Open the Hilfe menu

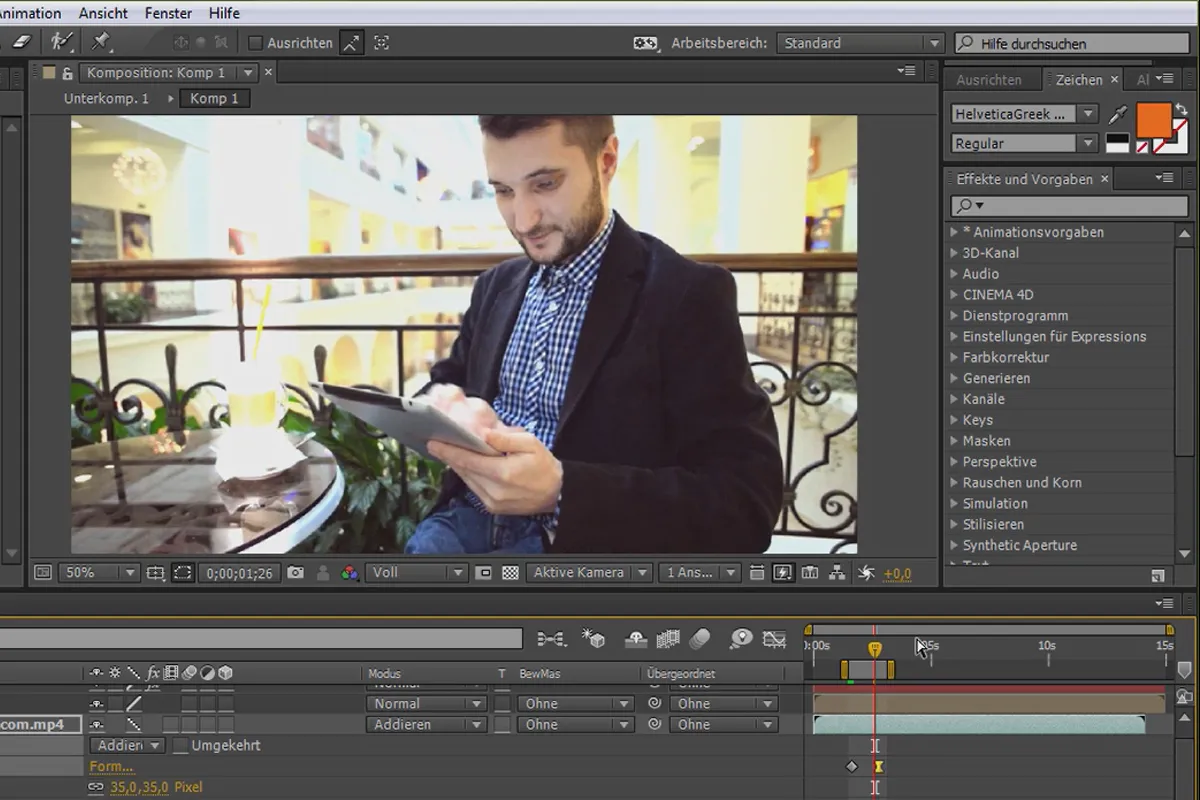tap(224, 13)
